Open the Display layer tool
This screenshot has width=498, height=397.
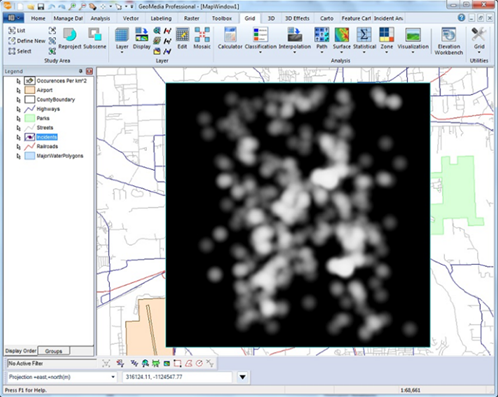pyautogui.click(x=142, y=38)
